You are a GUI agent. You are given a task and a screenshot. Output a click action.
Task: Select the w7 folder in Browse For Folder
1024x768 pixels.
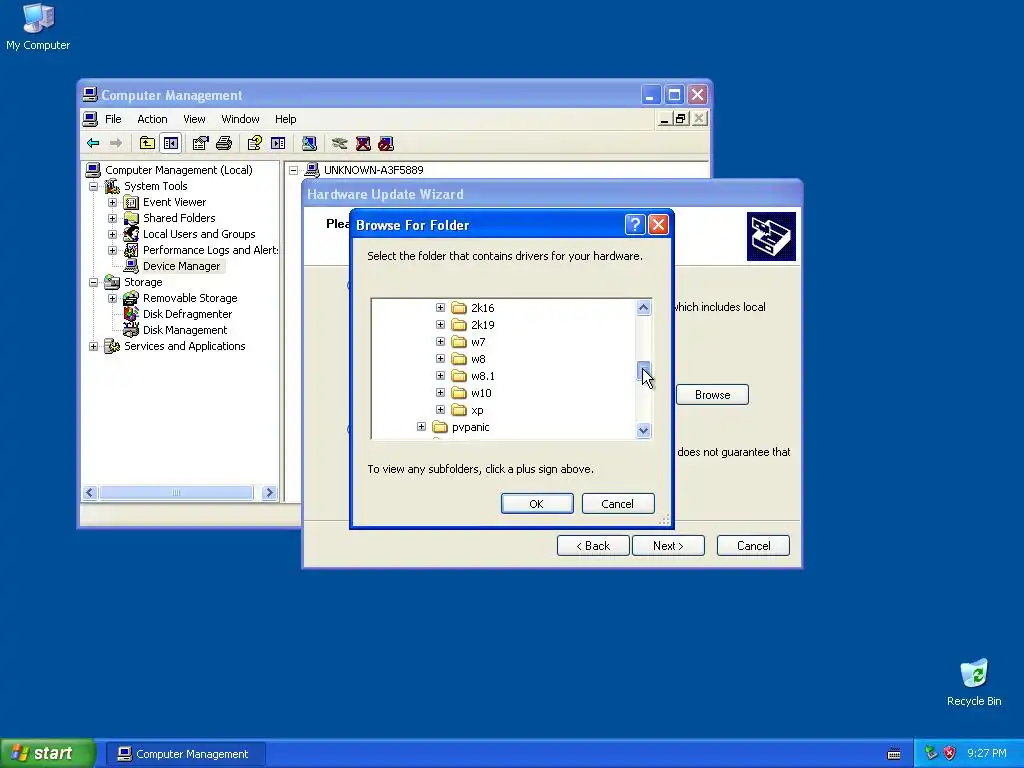tap(478, 342)
